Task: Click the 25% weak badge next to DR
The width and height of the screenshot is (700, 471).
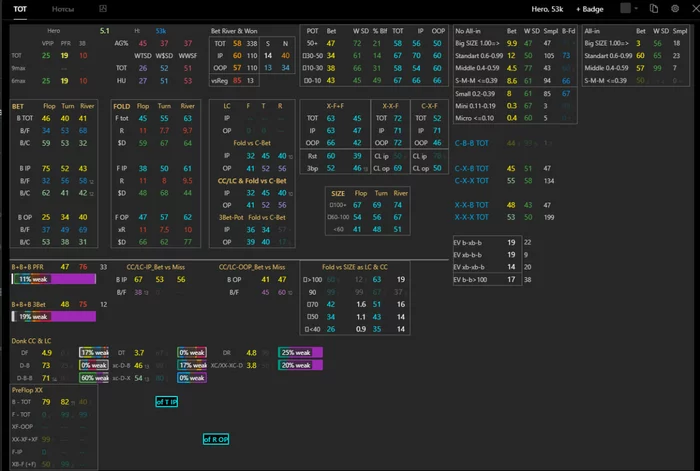Action: (300, 352)
